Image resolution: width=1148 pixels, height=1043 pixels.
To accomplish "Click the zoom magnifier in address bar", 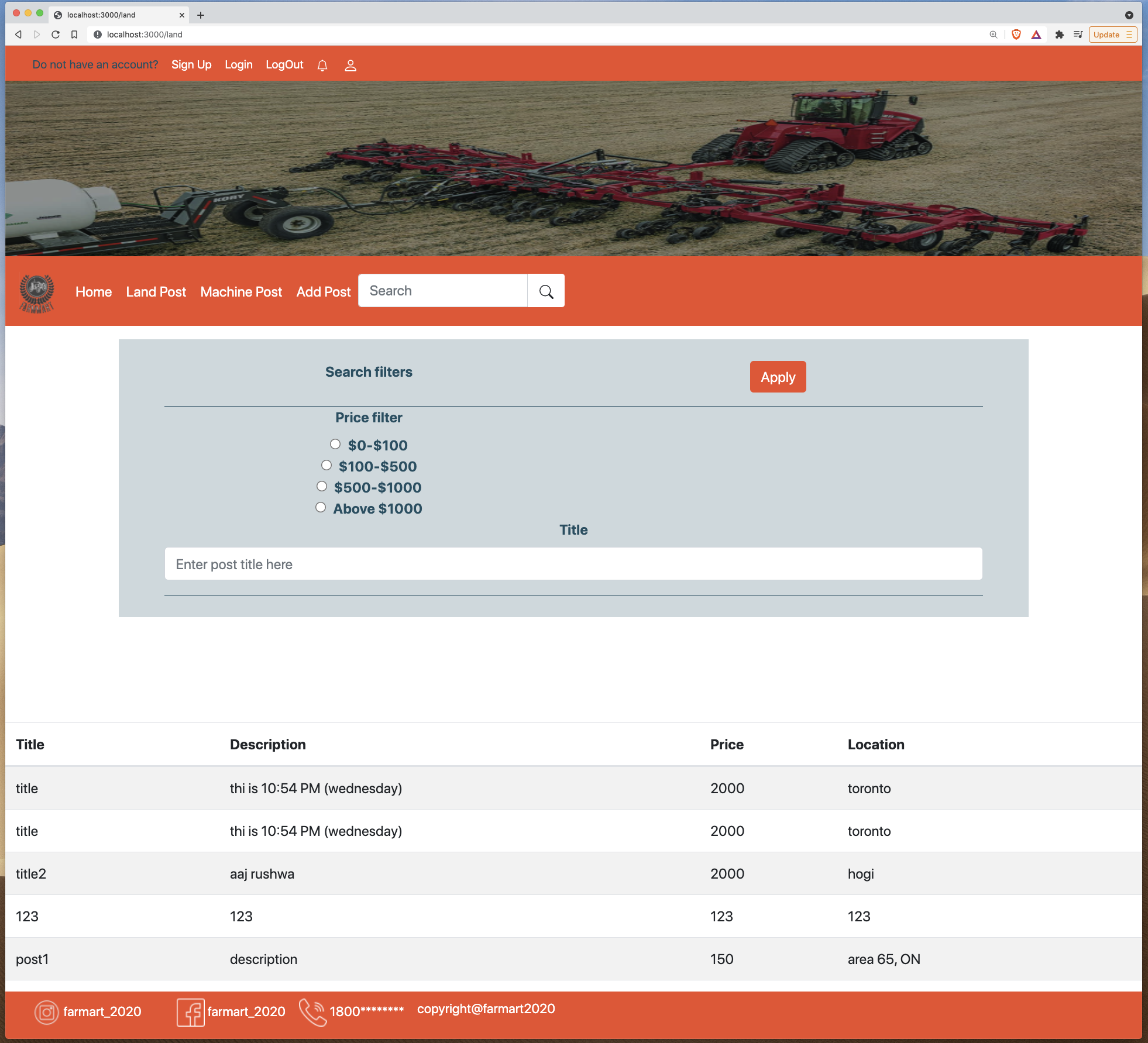I will 994,35.
